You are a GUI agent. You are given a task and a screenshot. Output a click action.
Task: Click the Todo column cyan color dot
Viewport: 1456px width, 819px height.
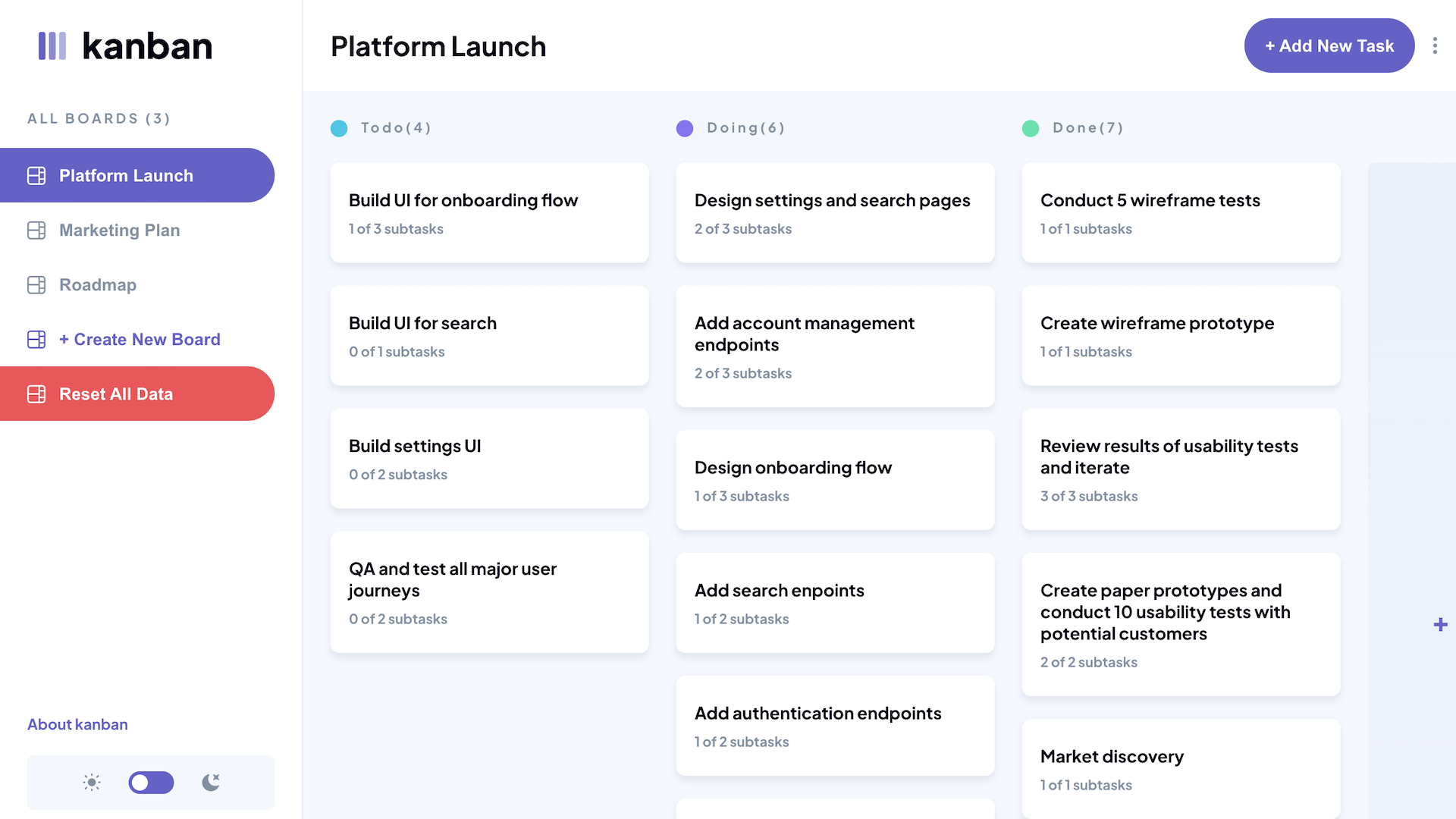pos(339,128)
